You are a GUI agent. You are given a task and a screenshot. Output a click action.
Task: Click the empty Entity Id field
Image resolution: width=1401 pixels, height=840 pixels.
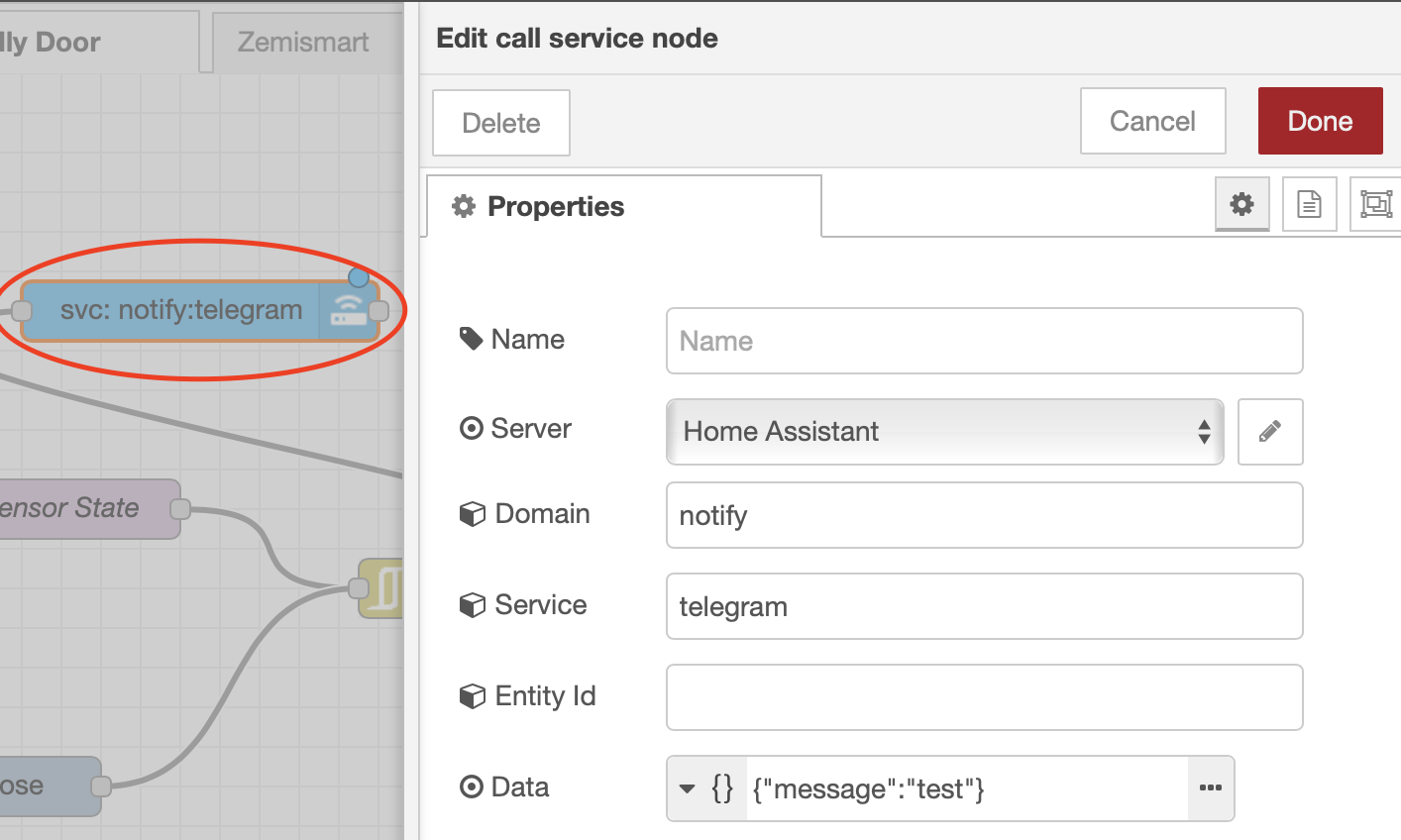pos(984,697)
